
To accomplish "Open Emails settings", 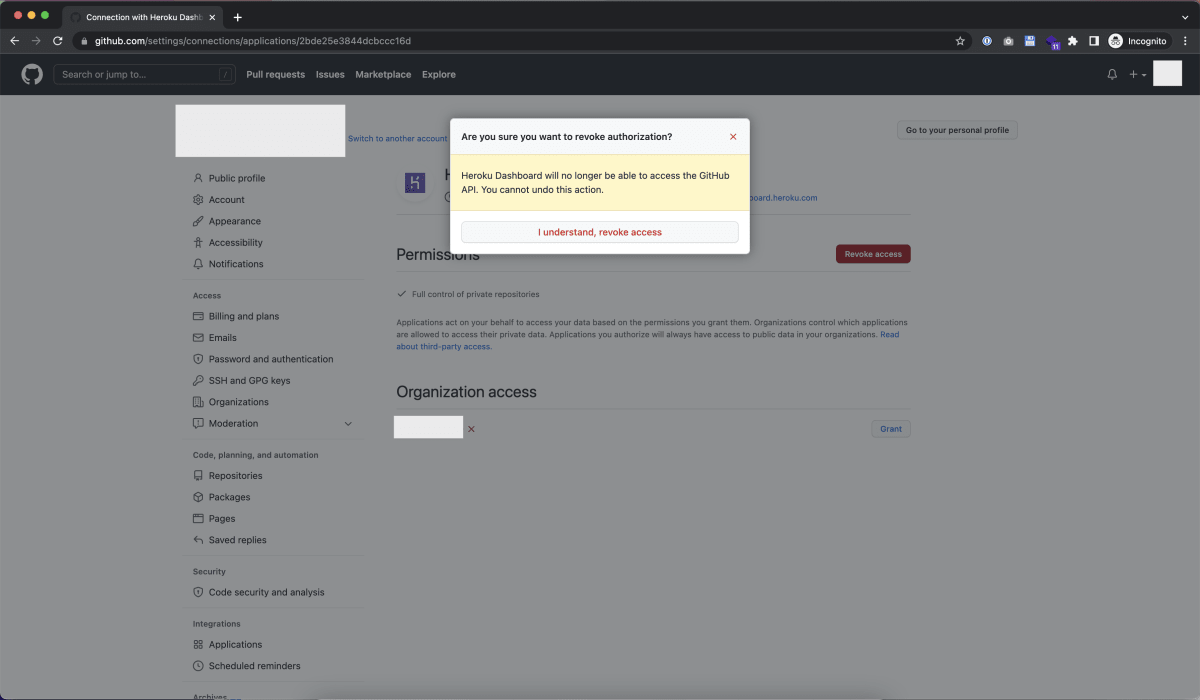I will pyautogui.click(x=223, y=338).
